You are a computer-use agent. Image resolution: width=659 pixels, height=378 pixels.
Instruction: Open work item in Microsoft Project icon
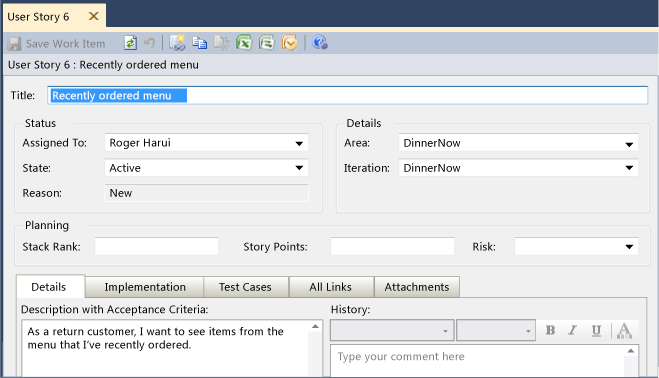click(x=266, y=43)
